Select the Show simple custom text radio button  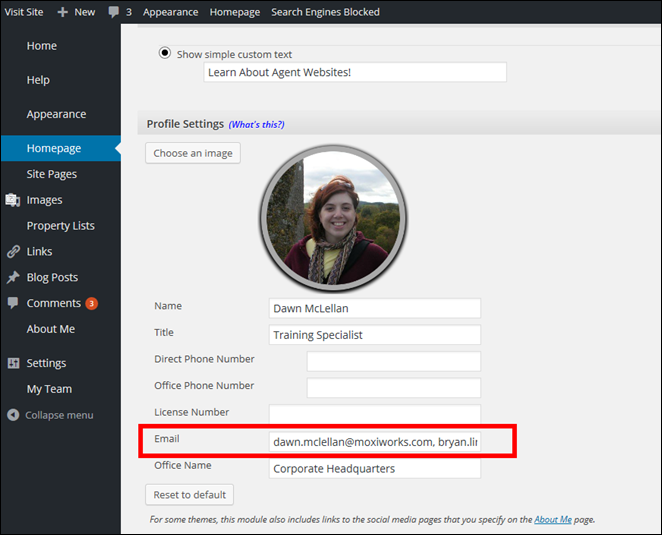(165, 53)
